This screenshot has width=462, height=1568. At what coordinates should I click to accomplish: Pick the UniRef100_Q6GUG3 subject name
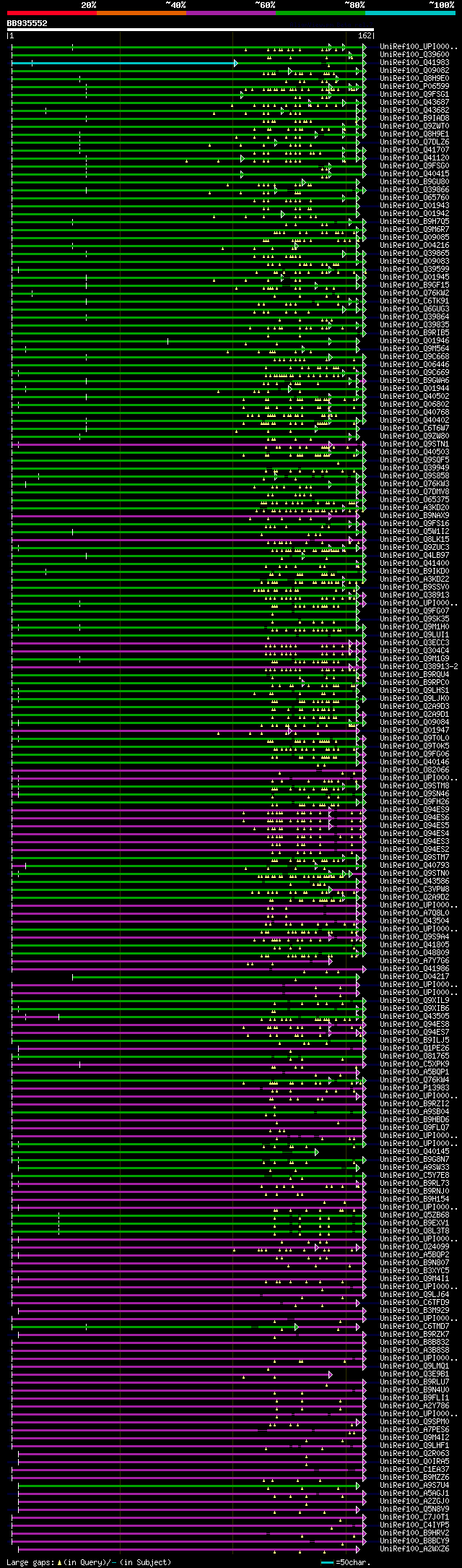[414, 309]
